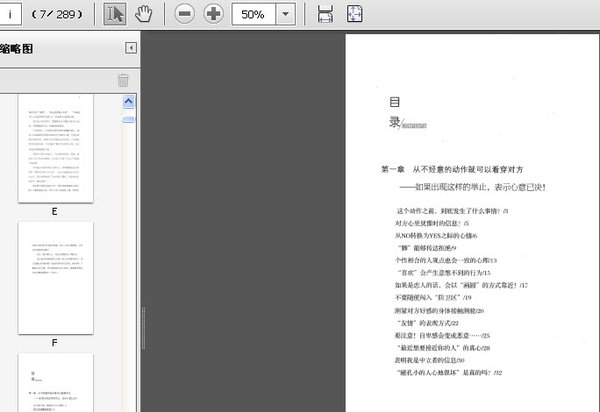600x412 pixels.
Task: Open the table of contents page thumbnail
Action: point(55,382)
